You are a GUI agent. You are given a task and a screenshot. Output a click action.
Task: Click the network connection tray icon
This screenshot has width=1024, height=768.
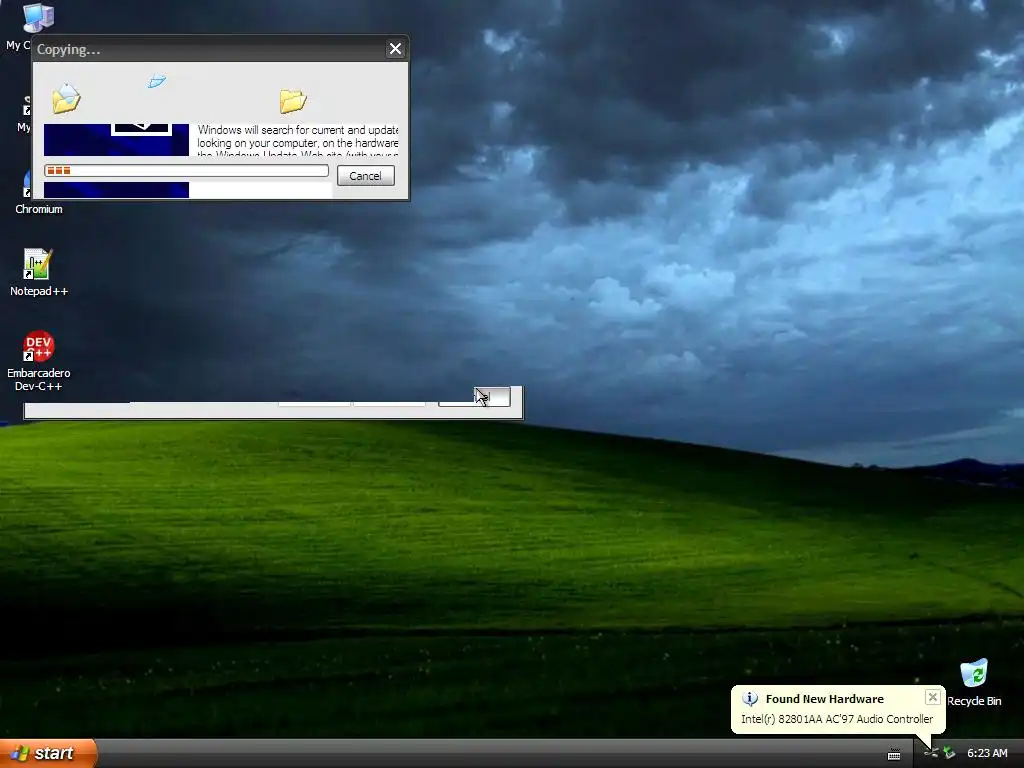pyautogui.click(x=931, y=753)
